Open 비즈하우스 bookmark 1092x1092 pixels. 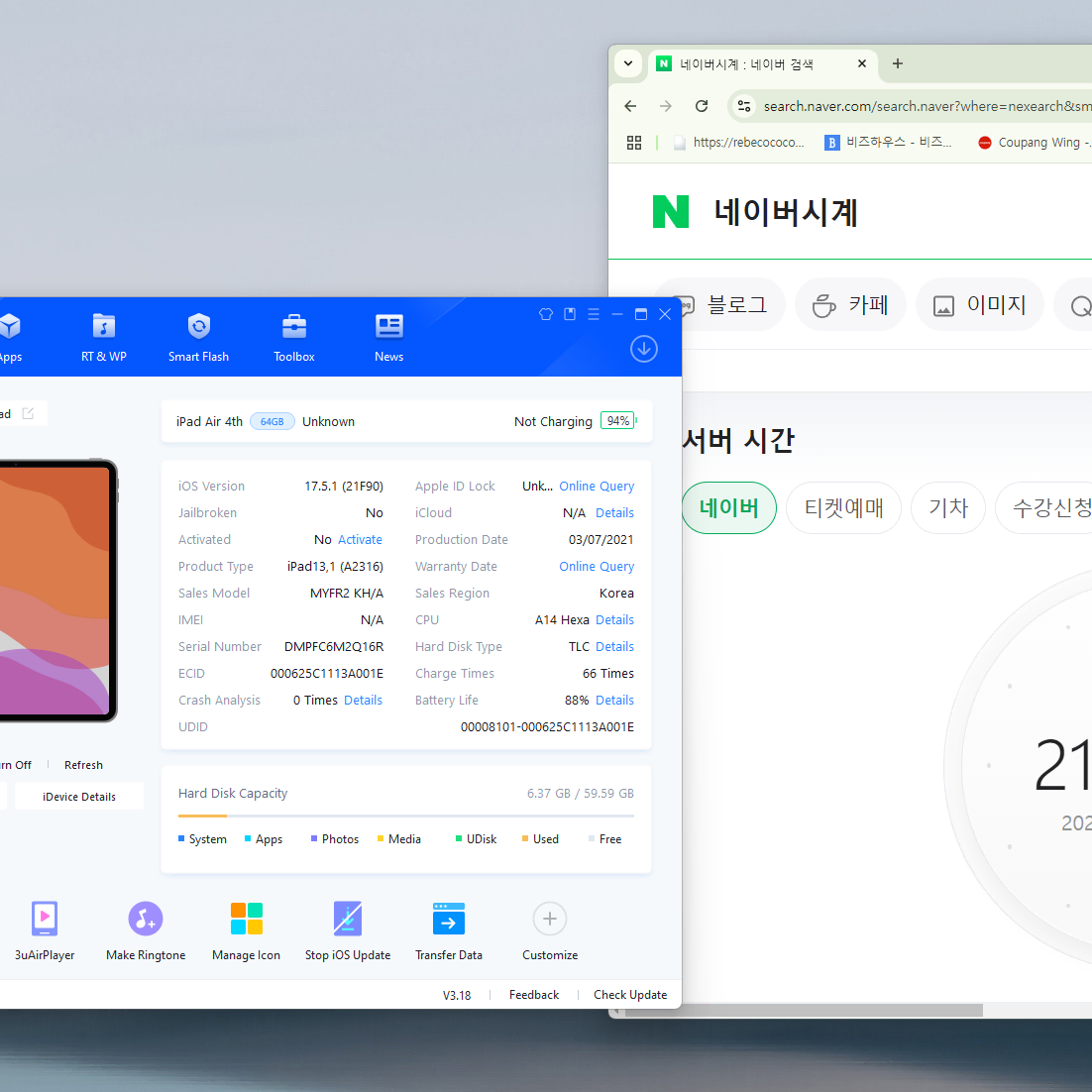[x=888, y=143]
